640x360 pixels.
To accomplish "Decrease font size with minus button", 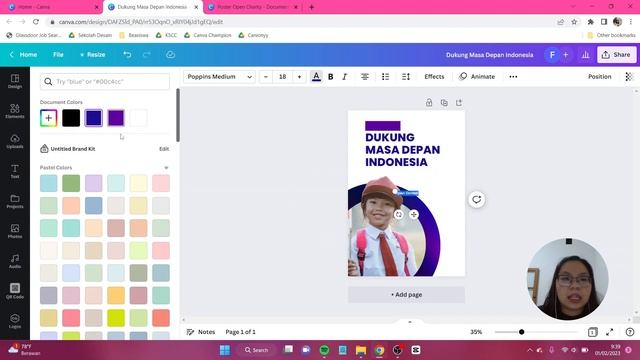I will (266, 77).
